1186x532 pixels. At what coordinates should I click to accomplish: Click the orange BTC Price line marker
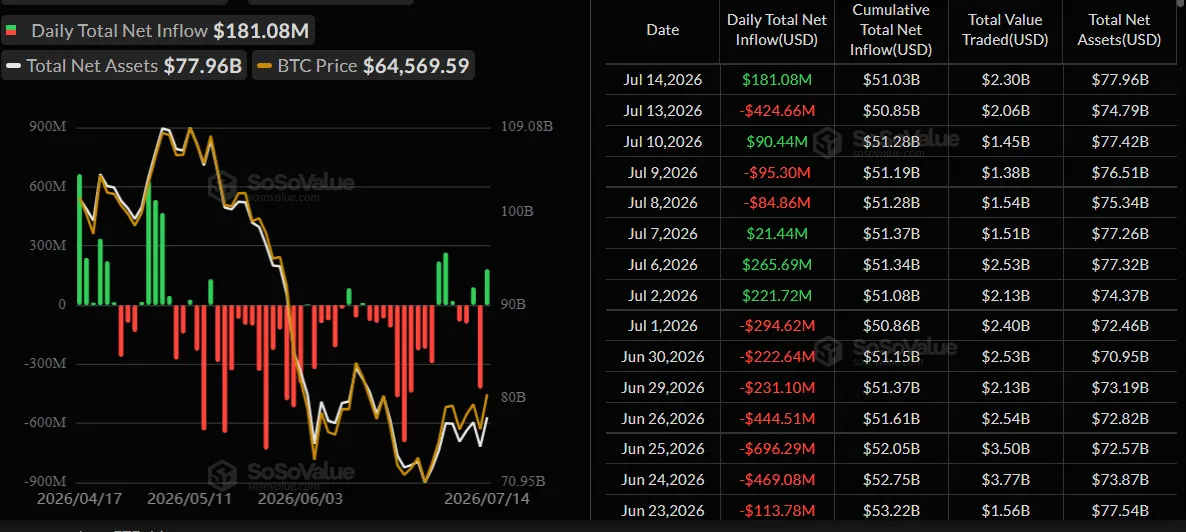tap(263, 66)
